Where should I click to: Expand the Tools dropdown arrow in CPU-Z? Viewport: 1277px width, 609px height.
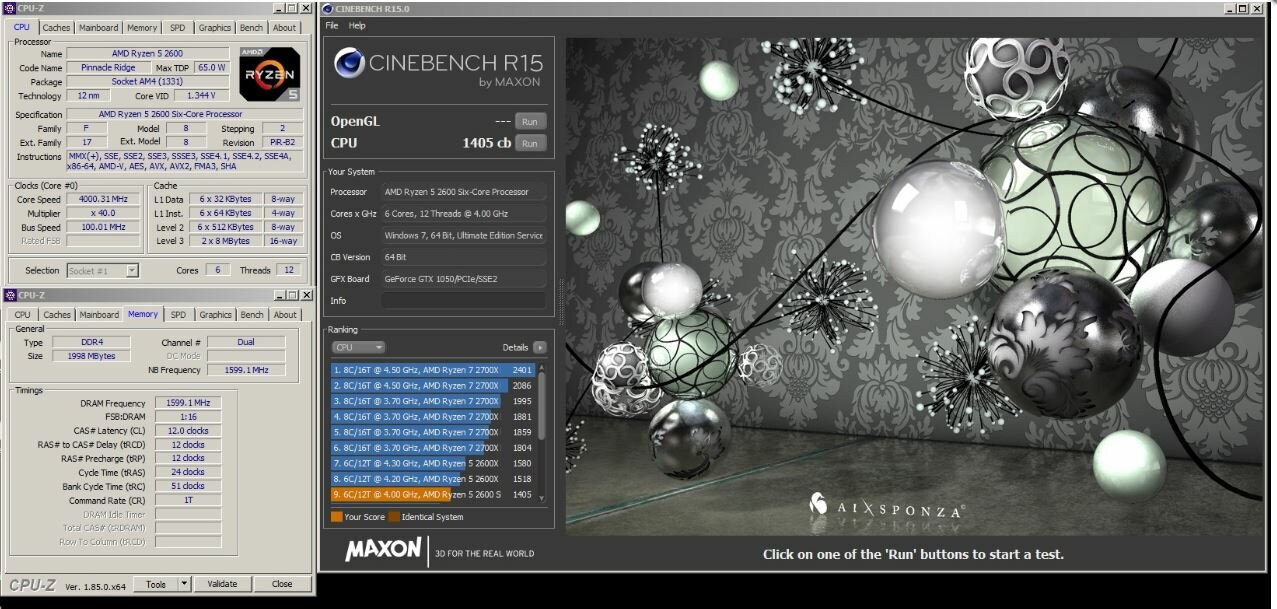(x=184, y=584)
